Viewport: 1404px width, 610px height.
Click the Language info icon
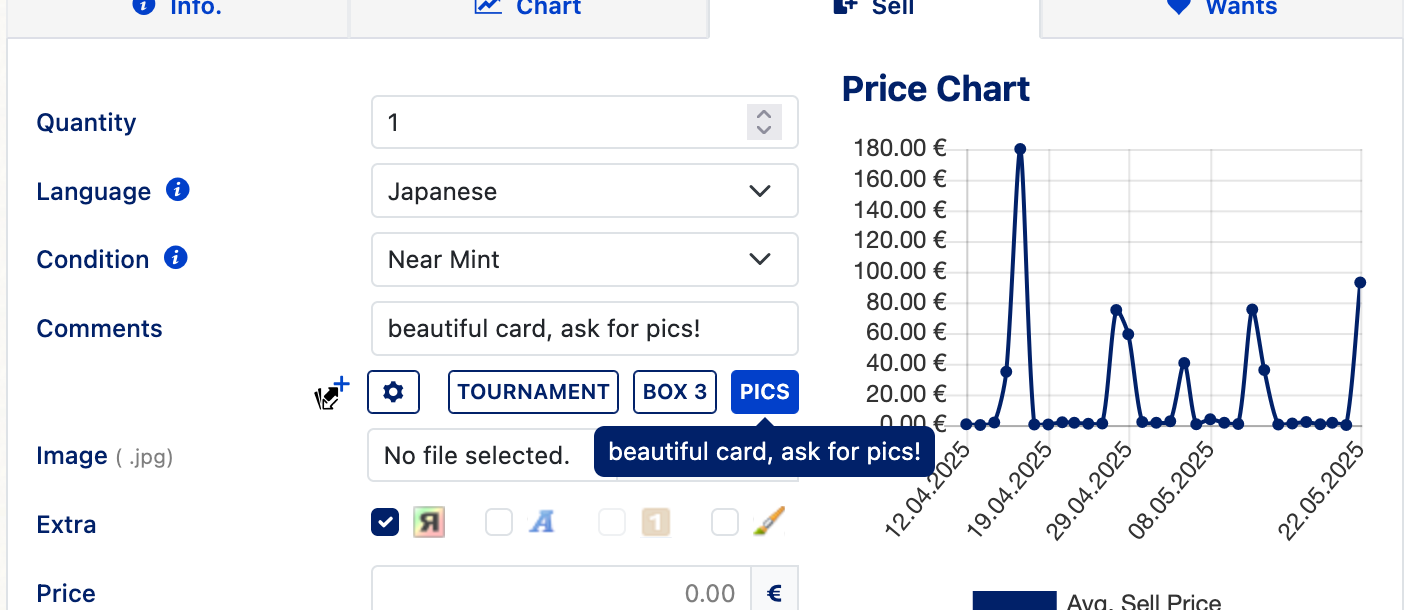pyautogui.click(x=178, y=189)
